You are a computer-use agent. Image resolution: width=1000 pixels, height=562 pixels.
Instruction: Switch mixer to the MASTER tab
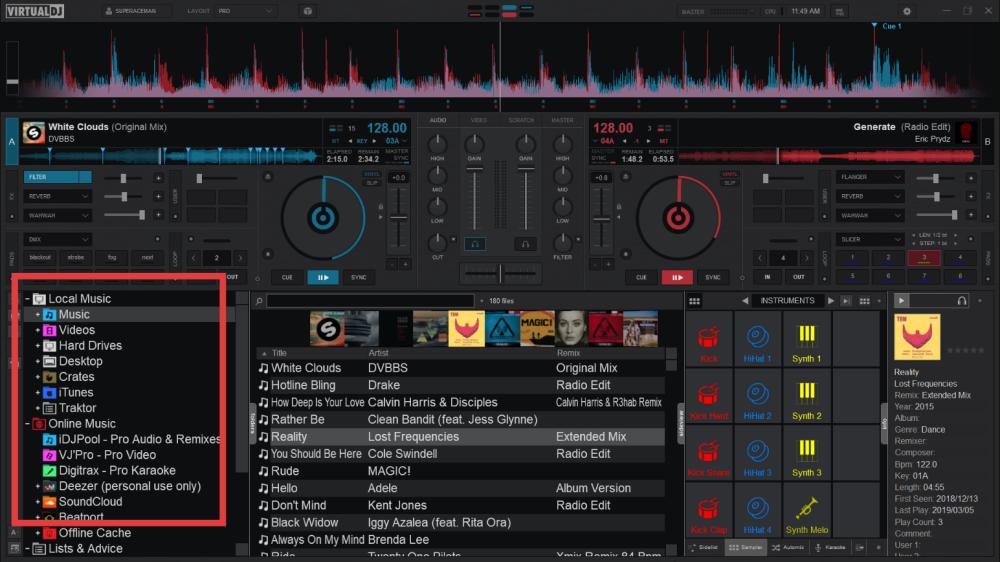pyautogui.click(x=562, y=120)
